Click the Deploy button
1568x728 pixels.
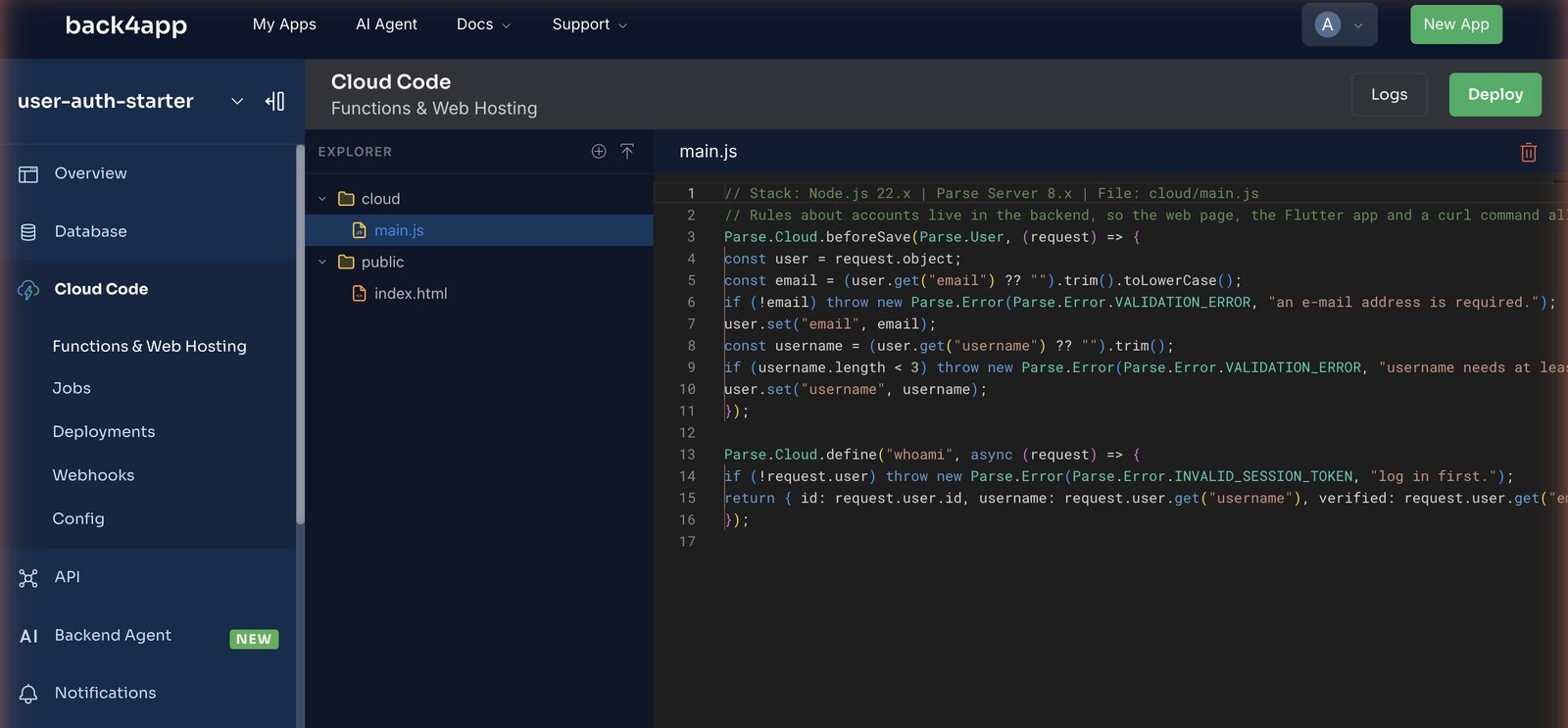1495,94
